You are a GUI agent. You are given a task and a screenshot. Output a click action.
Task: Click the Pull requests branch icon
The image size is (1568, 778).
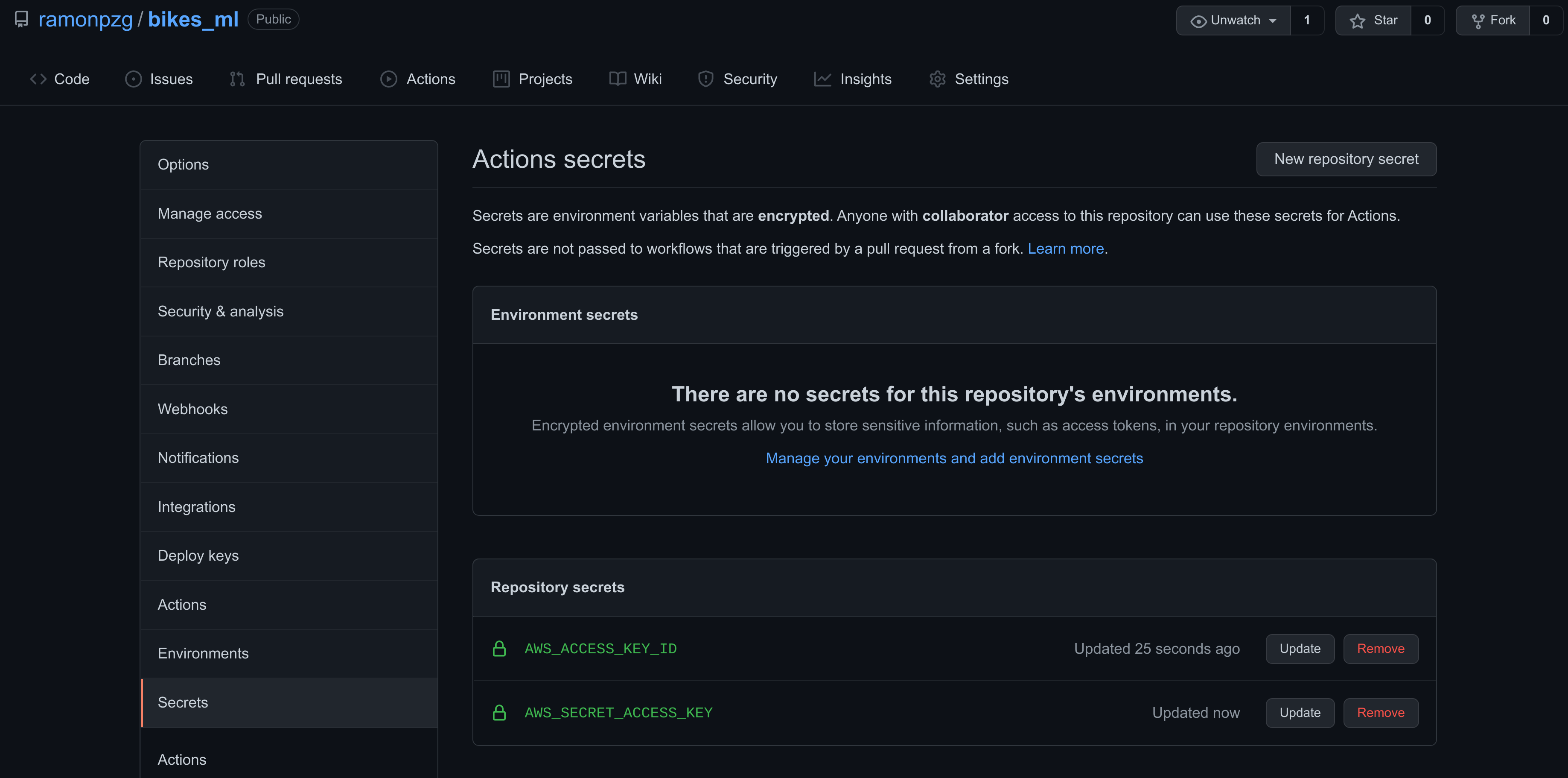[237, 79]
